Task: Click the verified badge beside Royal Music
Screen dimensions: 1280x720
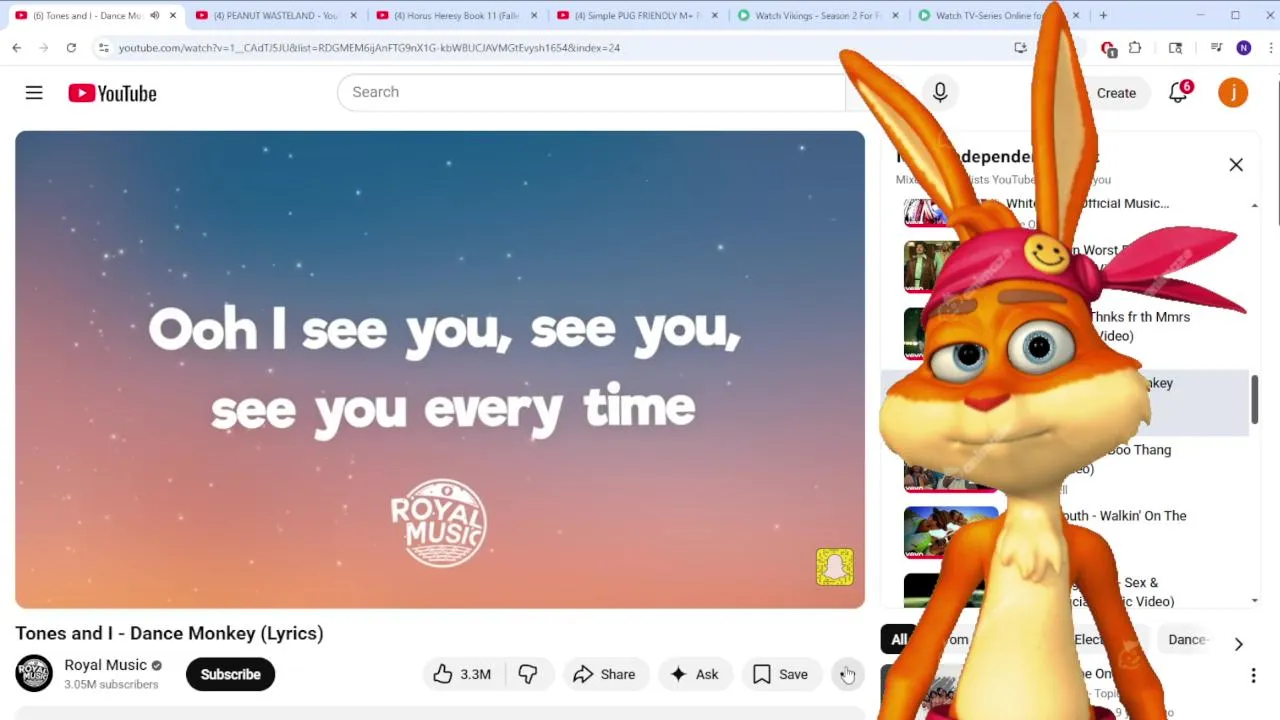Action: tap(156, 665)
